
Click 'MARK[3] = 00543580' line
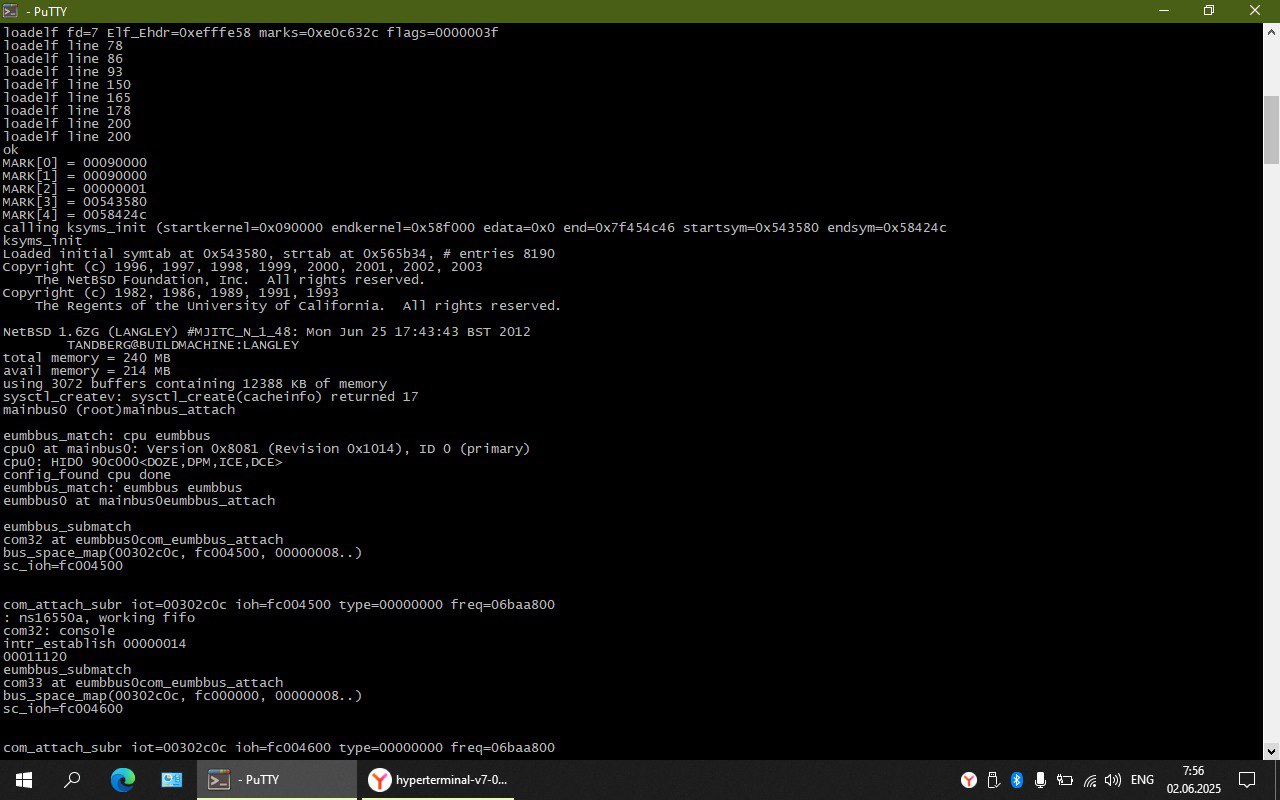[75, 202]
